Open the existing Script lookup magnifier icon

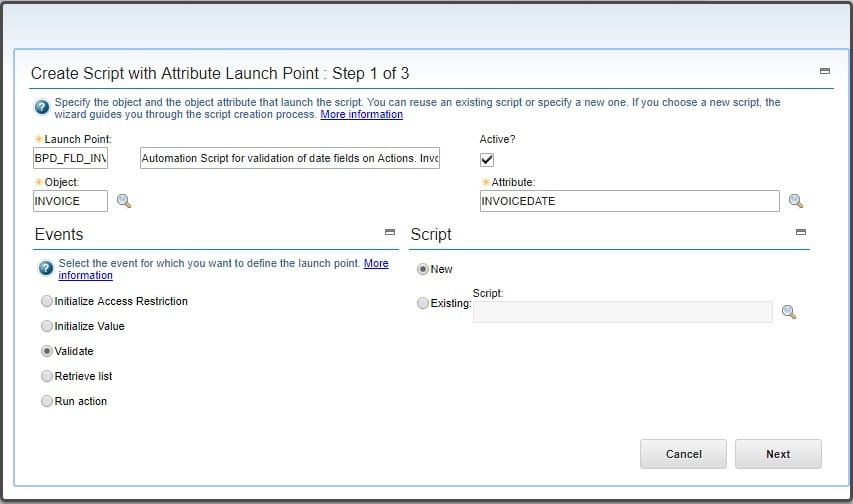[789, 312]
